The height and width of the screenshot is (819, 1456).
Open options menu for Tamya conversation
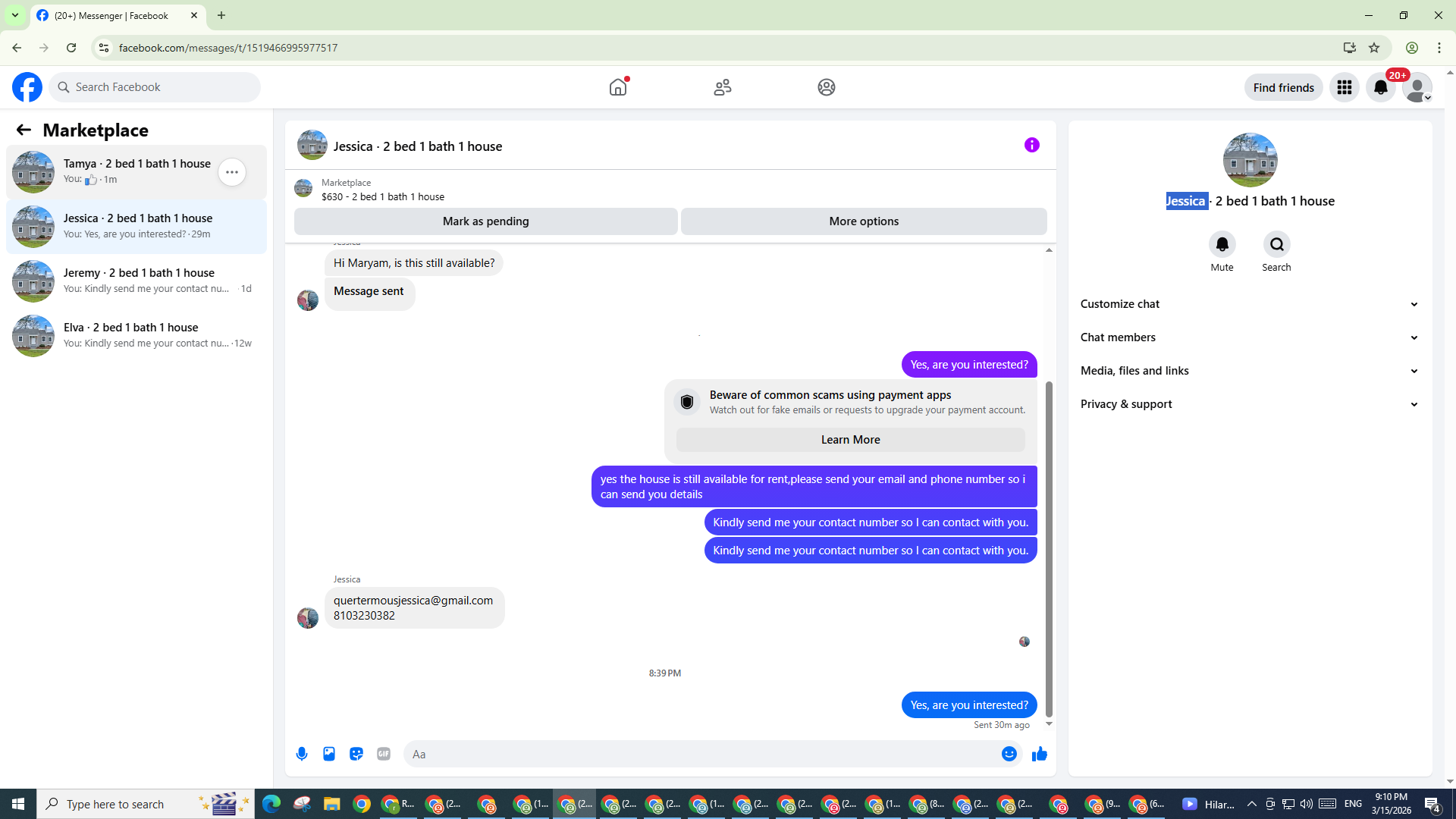point(232,172)
